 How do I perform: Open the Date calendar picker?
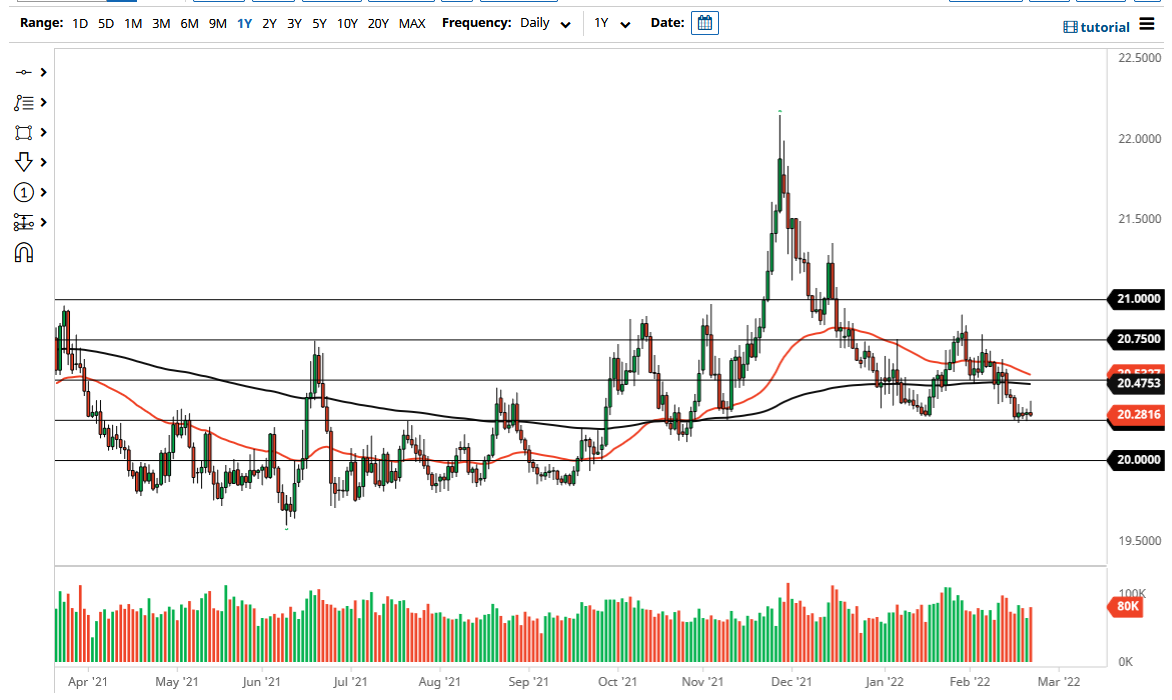705,22
